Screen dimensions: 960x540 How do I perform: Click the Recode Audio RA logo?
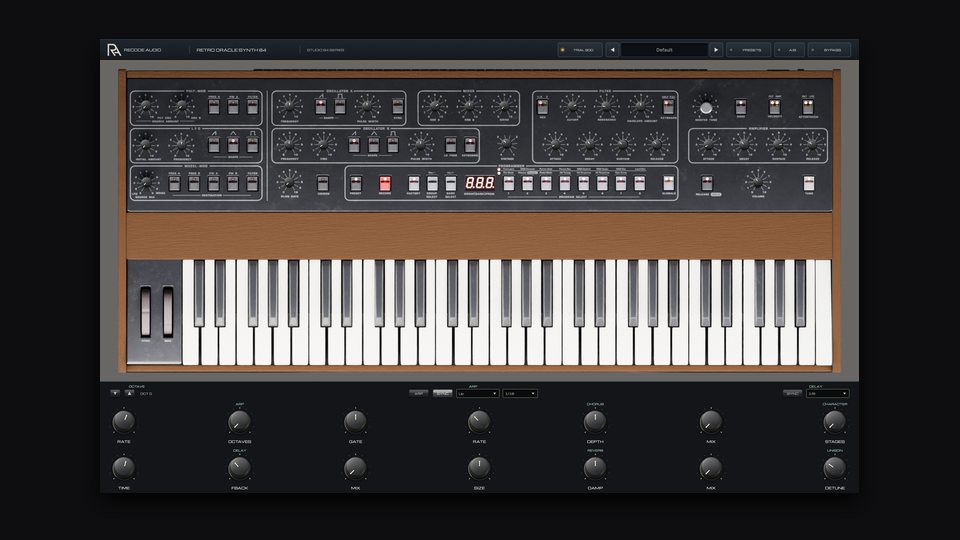point(114,50)
